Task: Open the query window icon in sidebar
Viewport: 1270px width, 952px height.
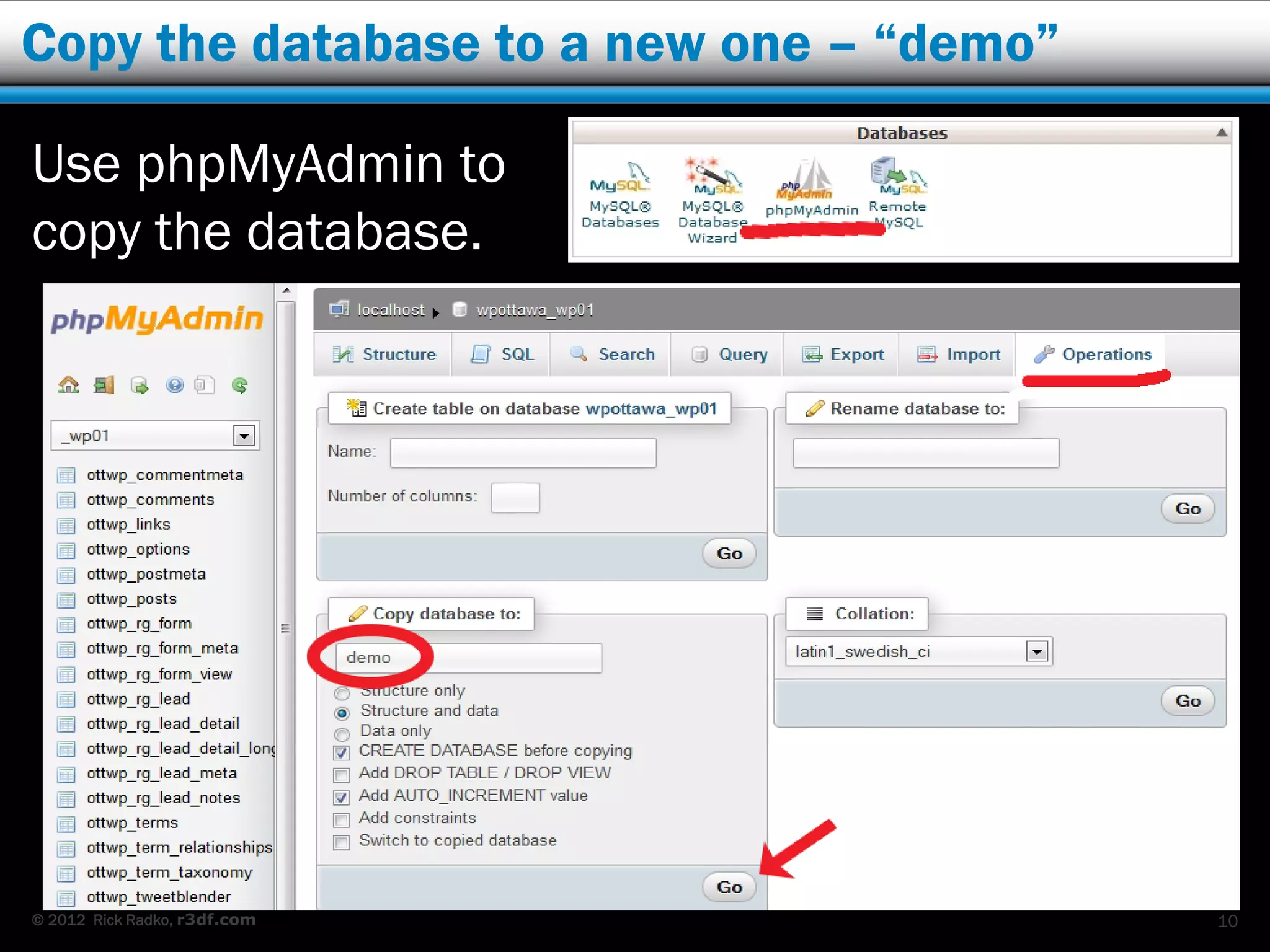Action: pos(140,386)
